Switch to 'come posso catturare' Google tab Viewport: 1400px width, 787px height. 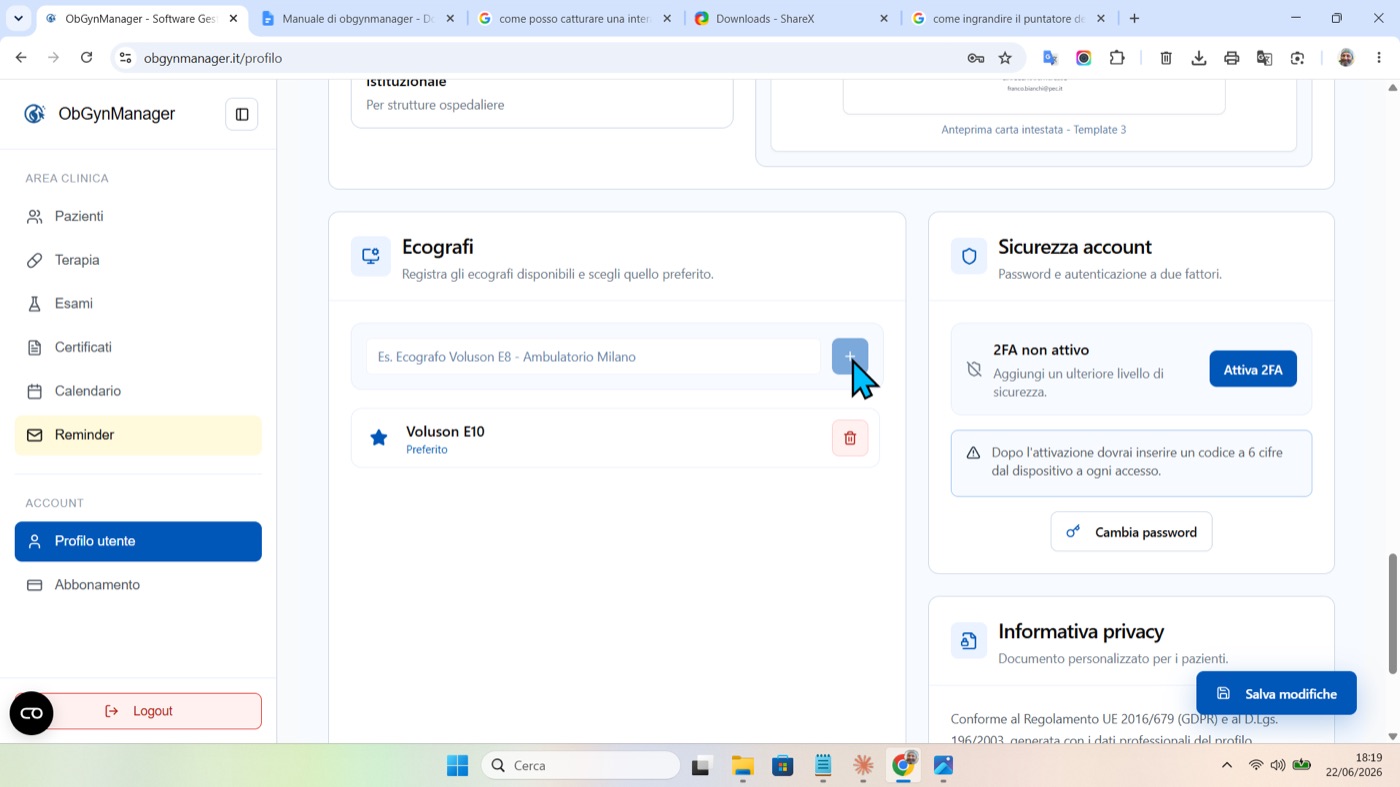click(575, 18)
